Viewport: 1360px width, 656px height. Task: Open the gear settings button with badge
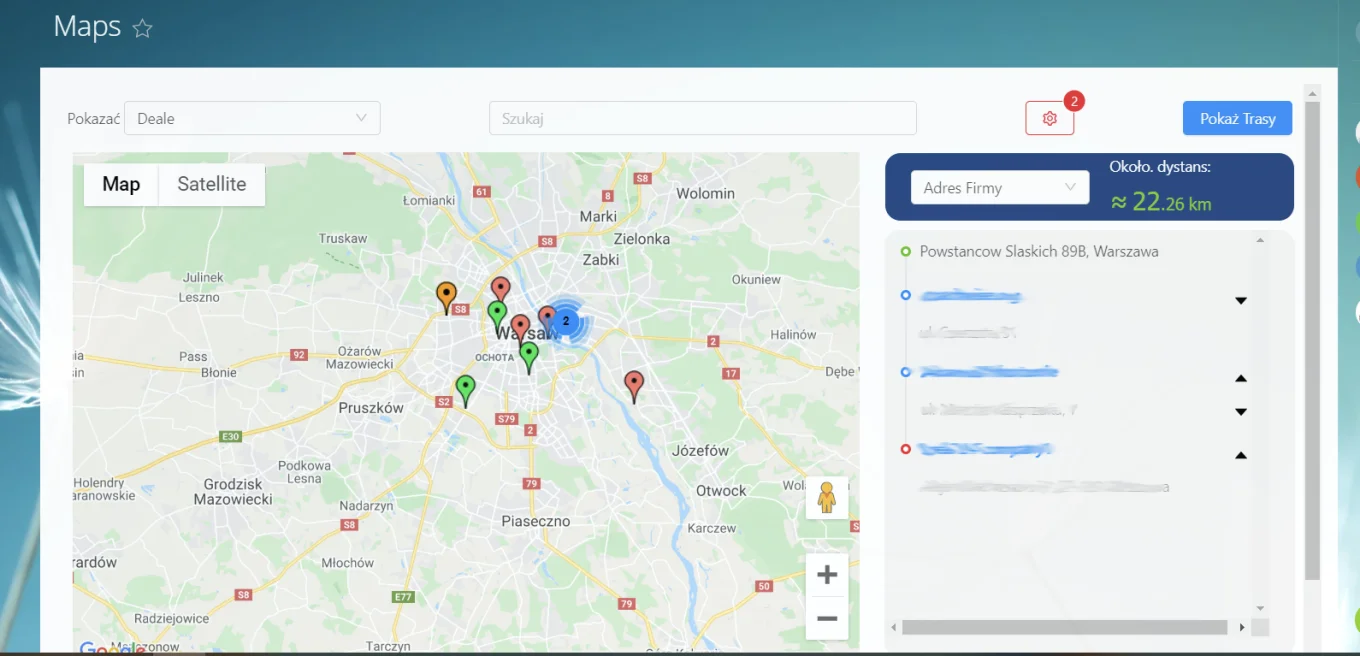pos(1049,118)
